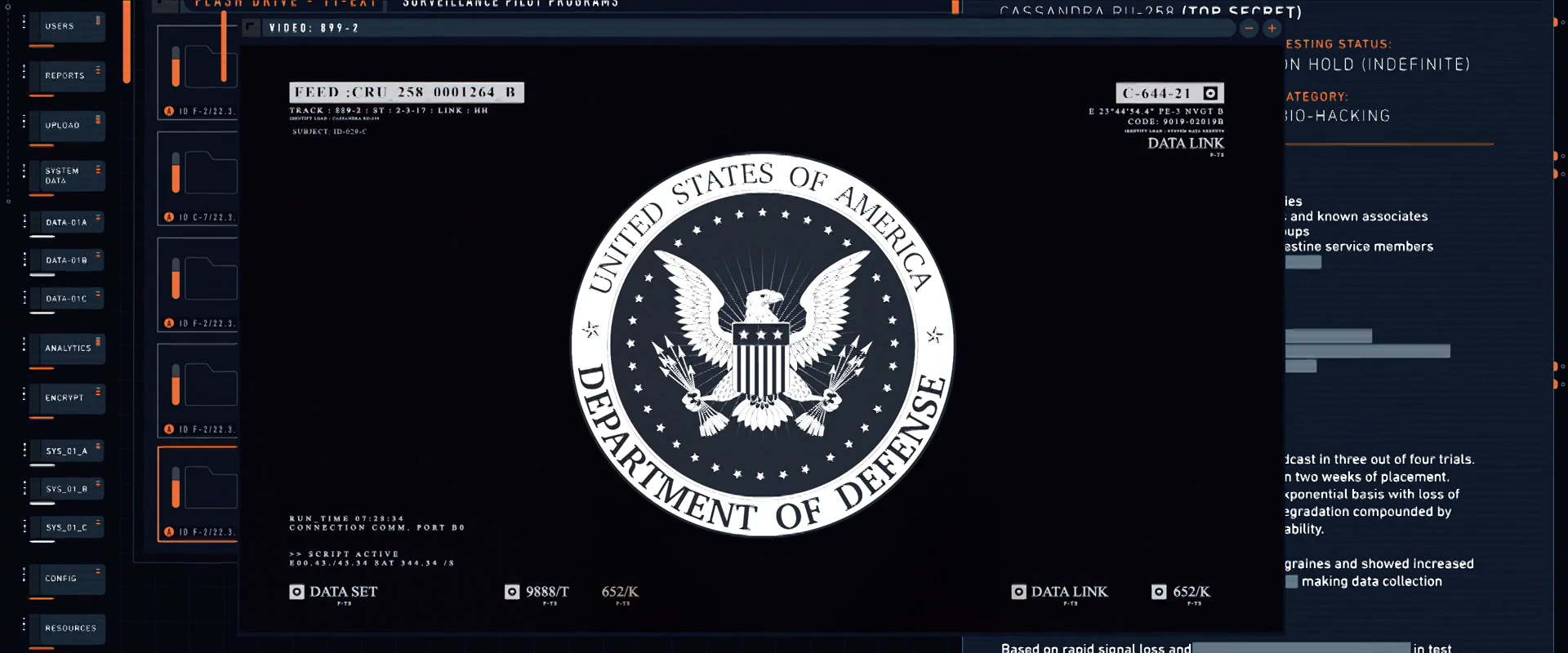Toggle the orange indicator on SYS_01_A button
This screenshot has height=653, width=1568.
pyautogui.click(x=98, y=446)
